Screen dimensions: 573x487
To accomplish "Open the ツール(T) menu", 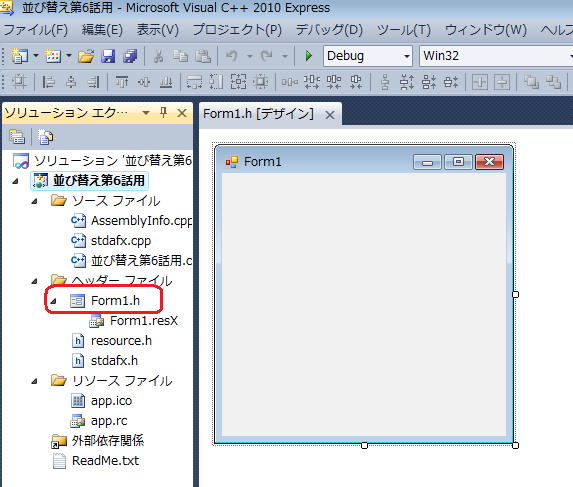I will pyautogui.click(x=404, y=30).
